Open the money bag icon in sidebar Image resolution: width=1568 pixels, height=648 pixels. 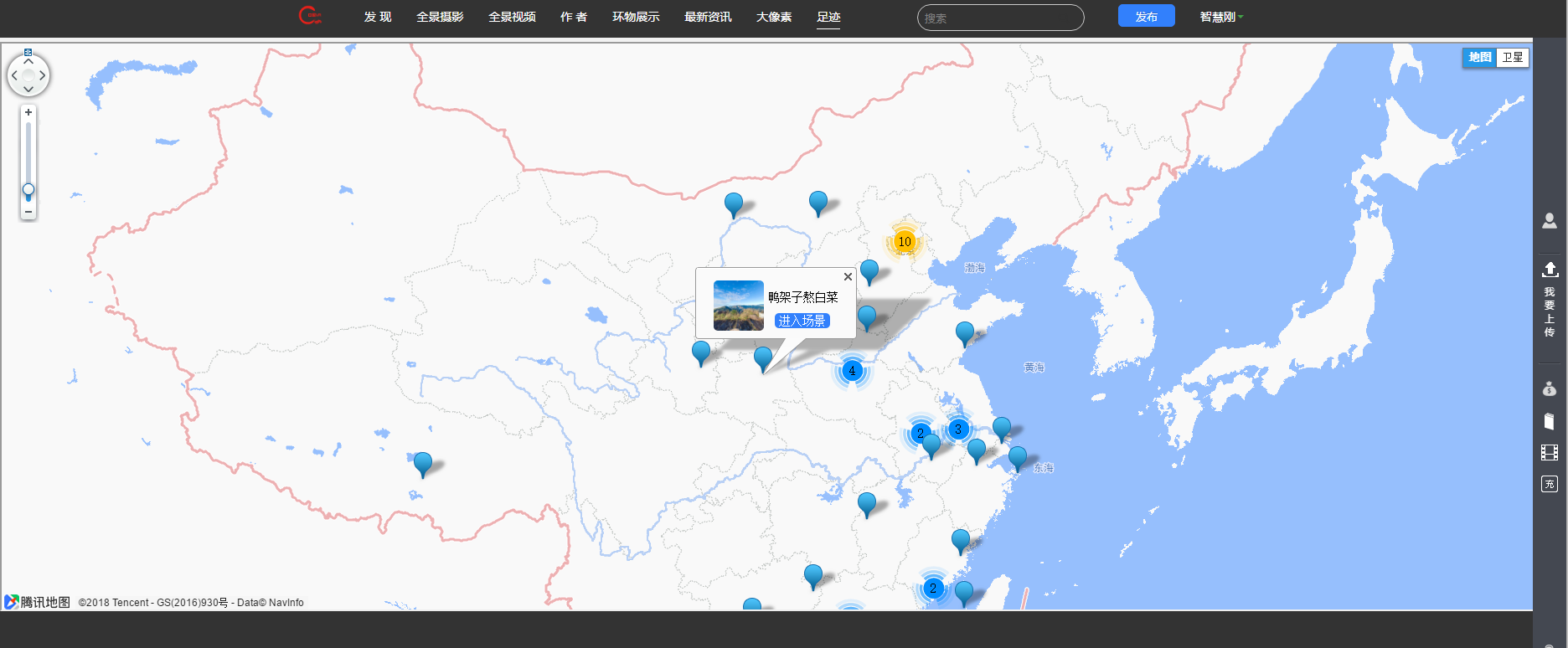(x=1550, y=388)
